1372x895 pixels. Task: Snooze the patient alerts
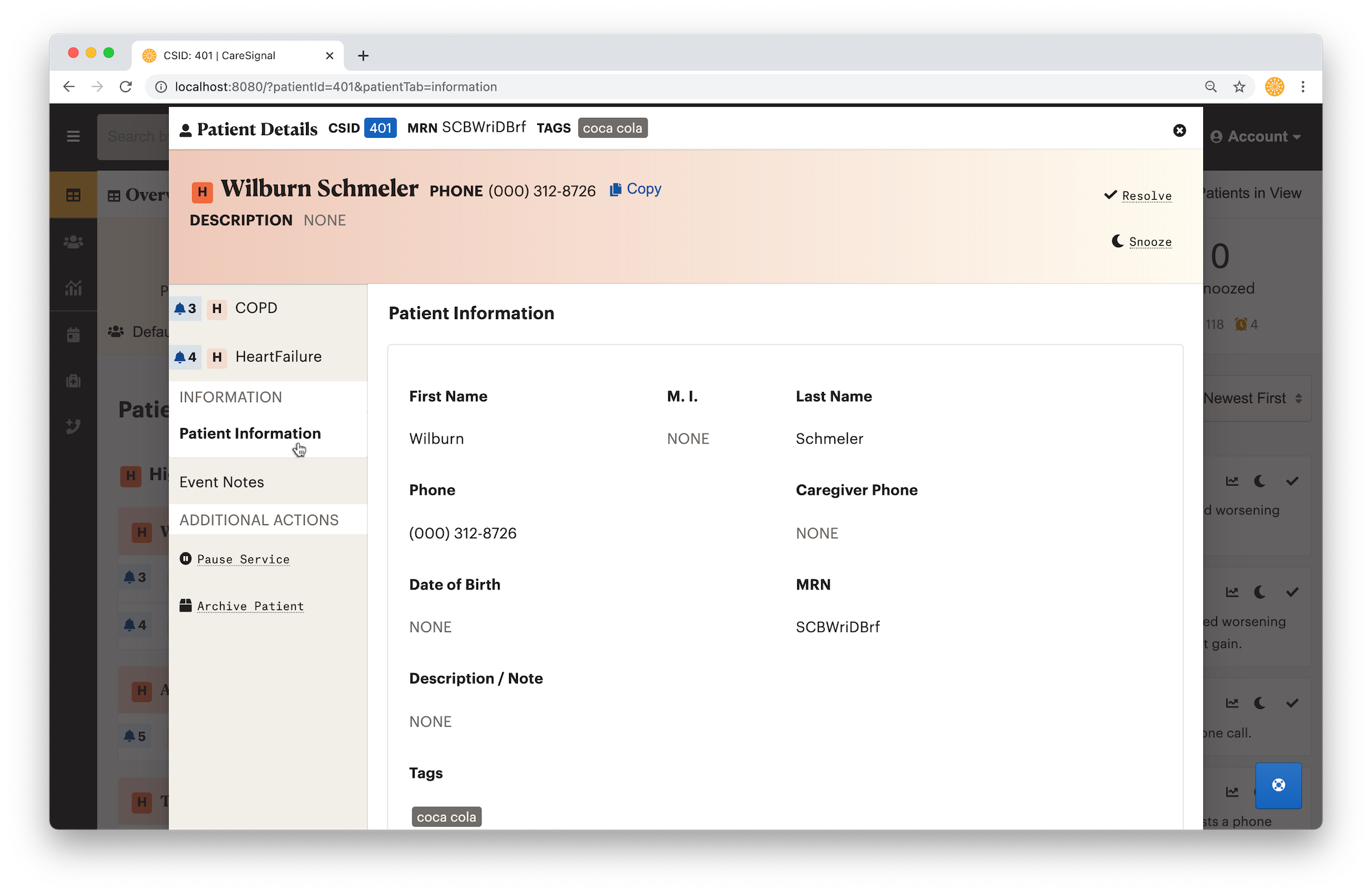[x=1142, y=242]
